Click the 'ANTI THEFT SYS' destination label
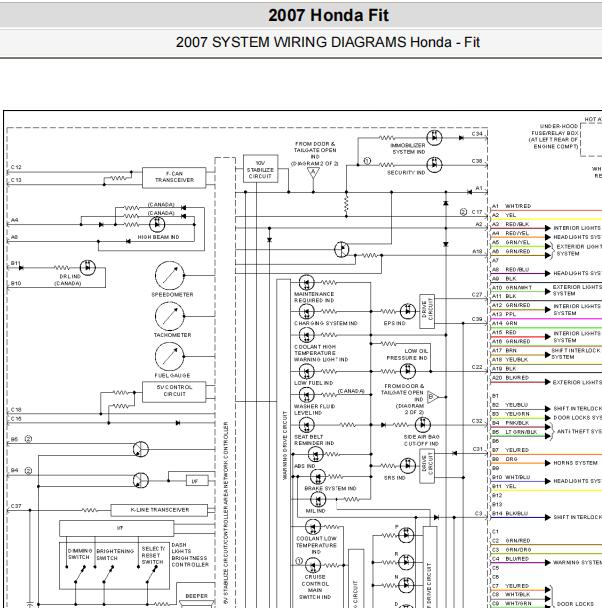The width and height of the screenshot is (602, 608). [579, 432]
